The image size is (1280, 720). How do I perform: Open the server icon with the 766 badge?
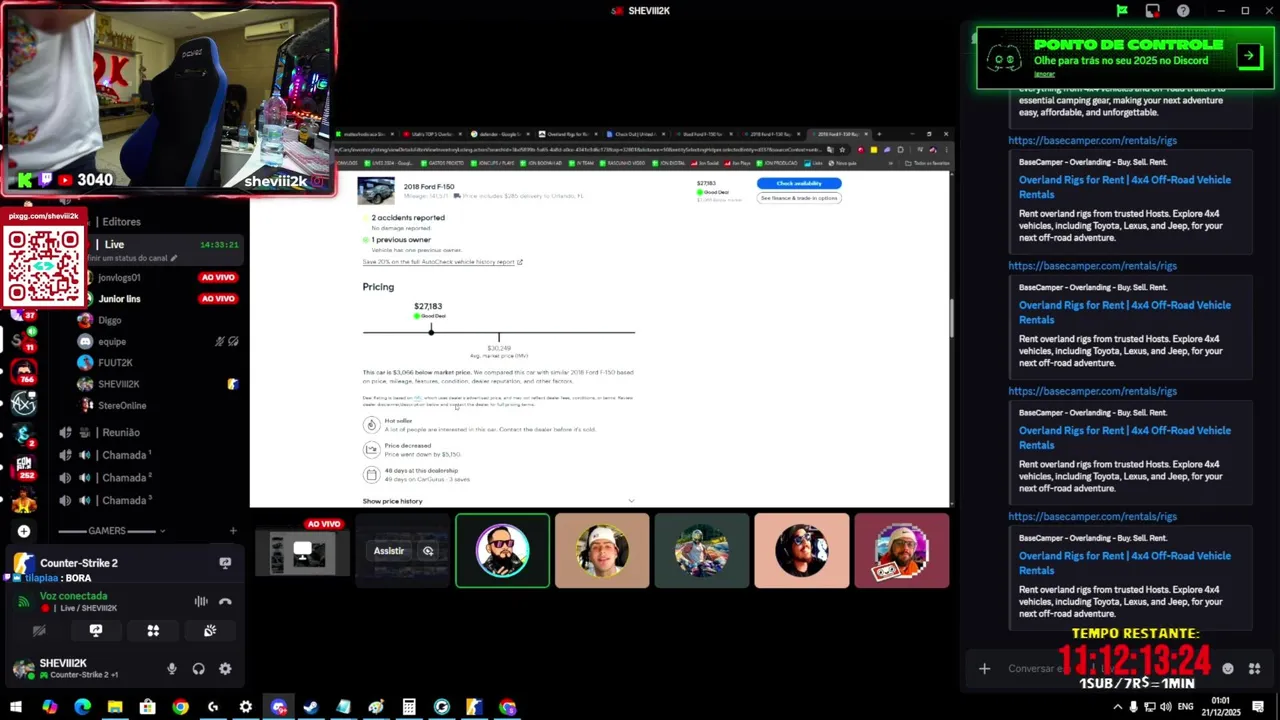(24, 371)
